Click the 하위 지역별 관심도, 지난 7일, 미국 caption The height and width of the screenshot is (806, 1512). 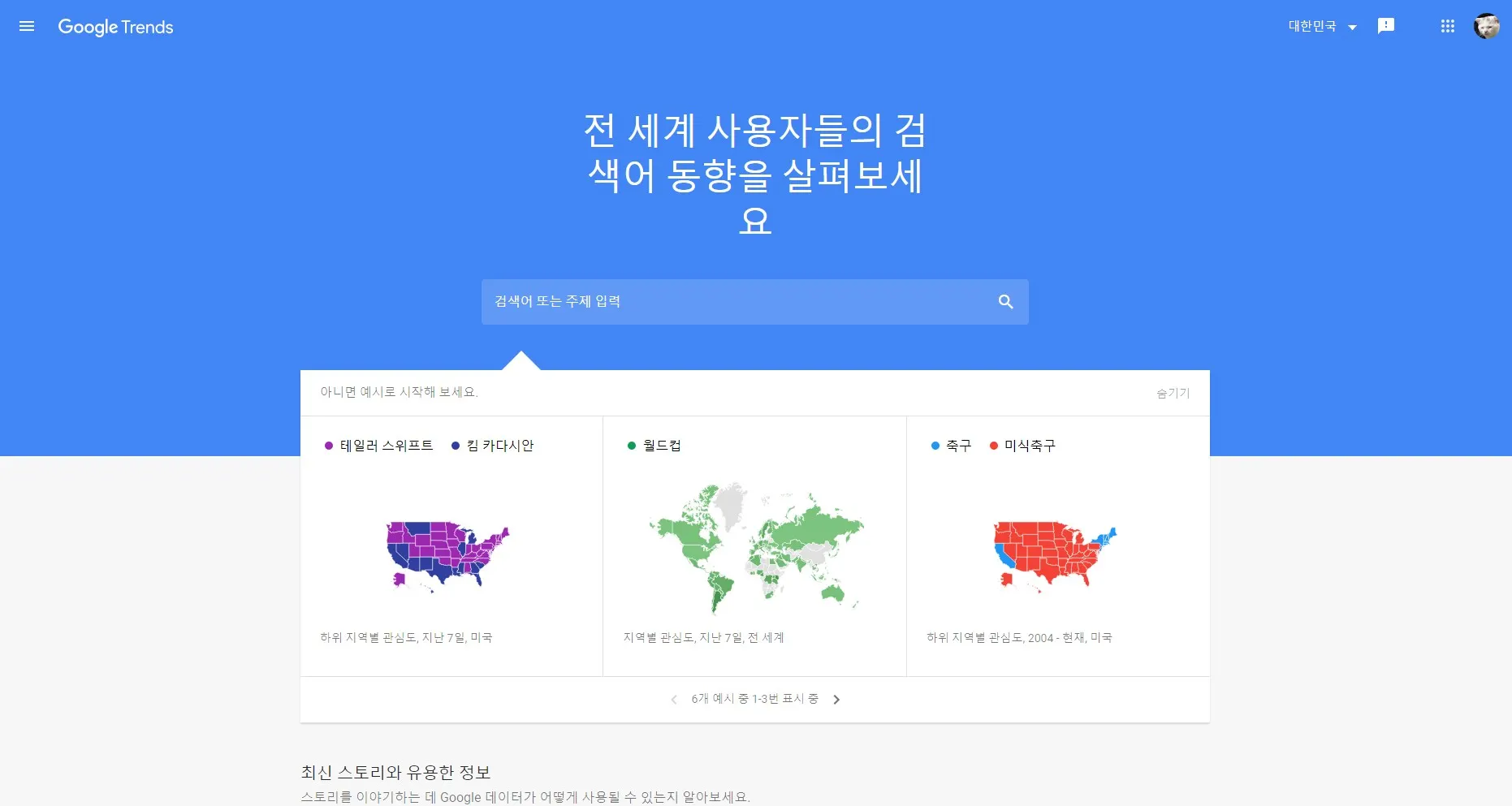pos(406,638)
